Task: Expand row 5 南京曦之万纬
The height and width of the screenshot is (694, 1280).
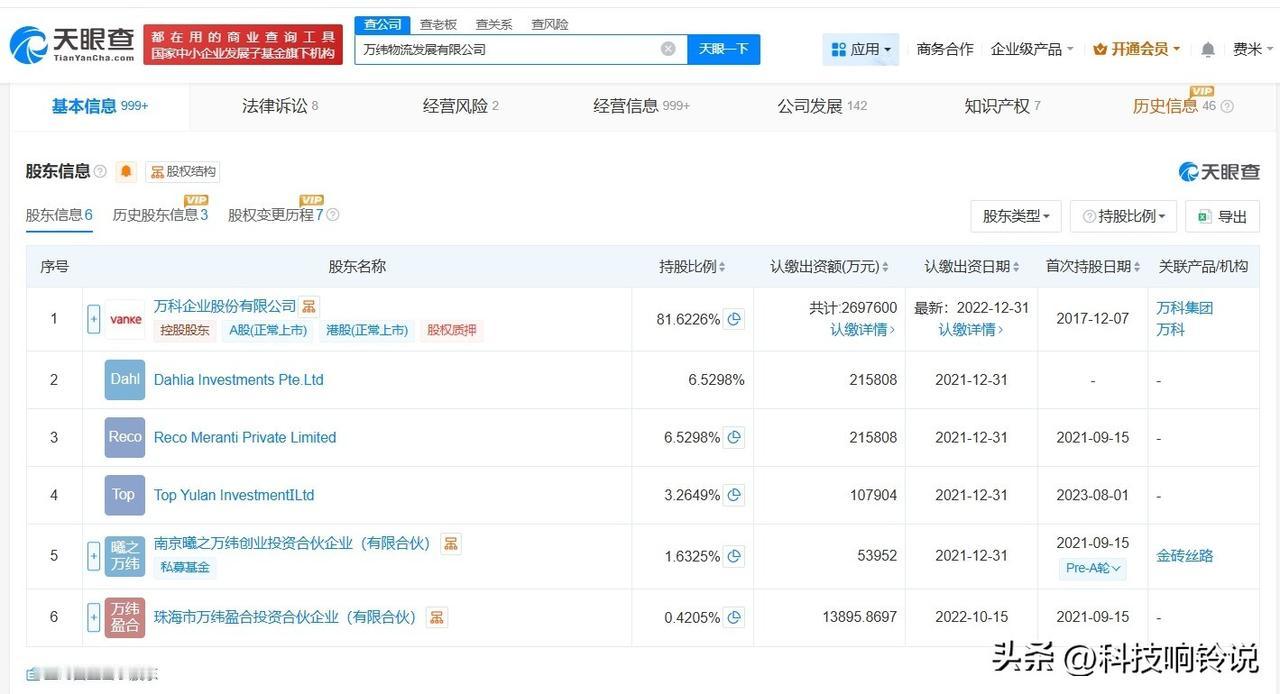Action: [94, 556]
